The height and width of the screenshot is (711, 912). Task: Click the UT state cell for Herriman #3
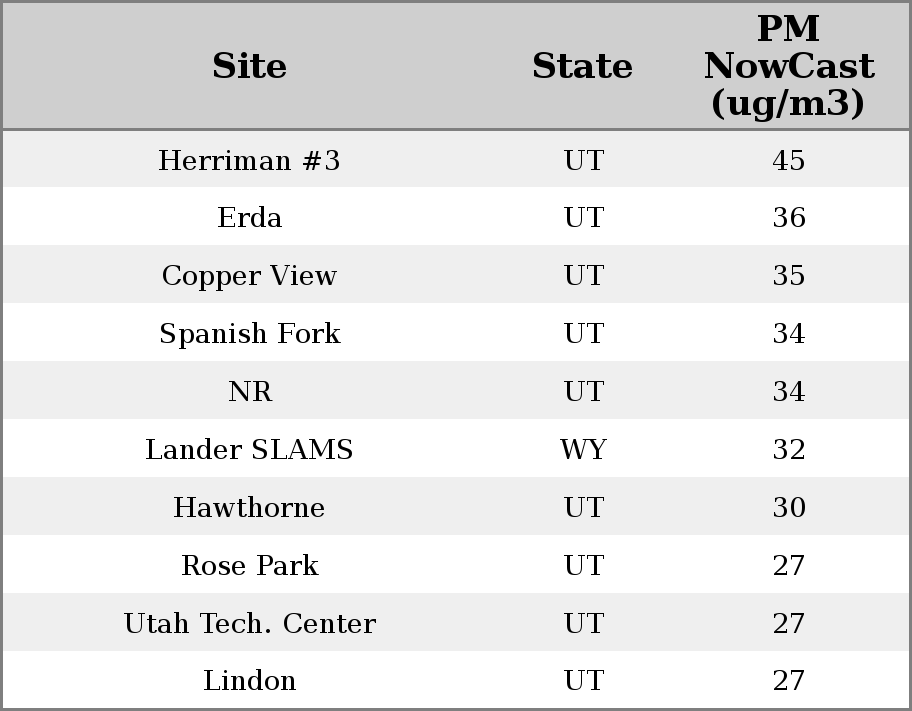coord(583,160)
